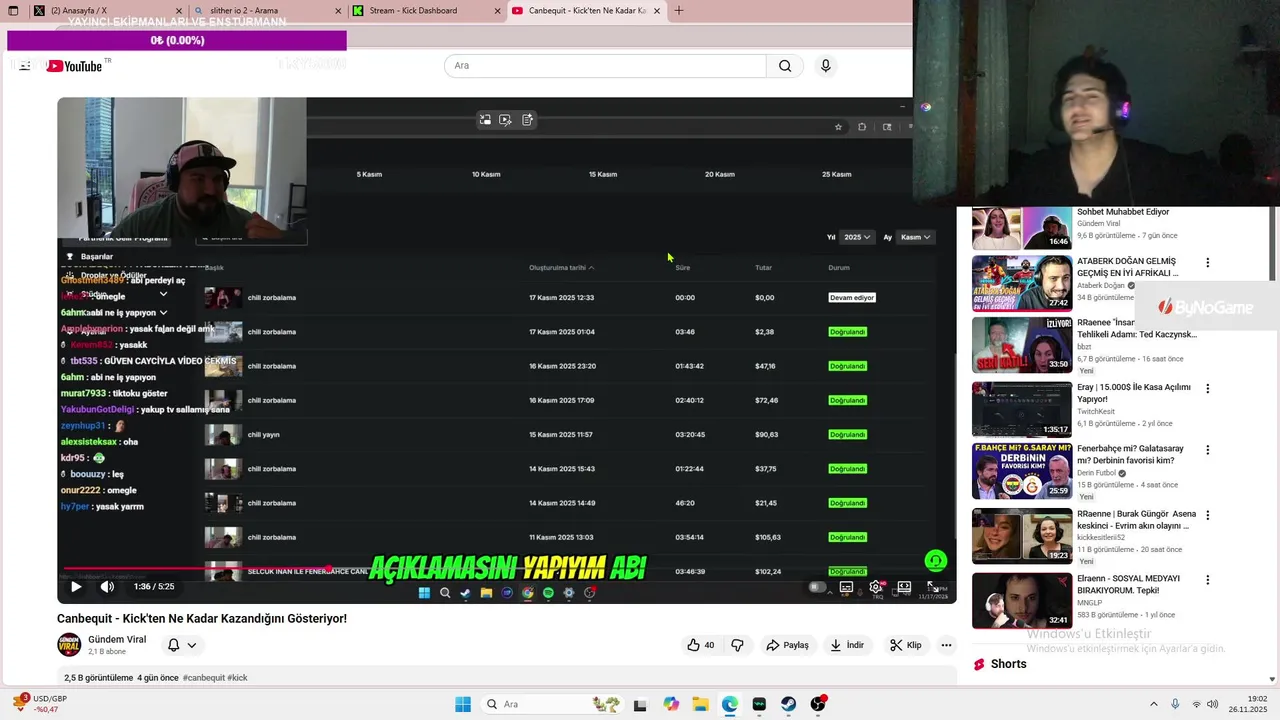Image resolution: width=1280 pixels, height=720 pixels.
Task: Expand the subscription notification chevron
Action: 192,645
